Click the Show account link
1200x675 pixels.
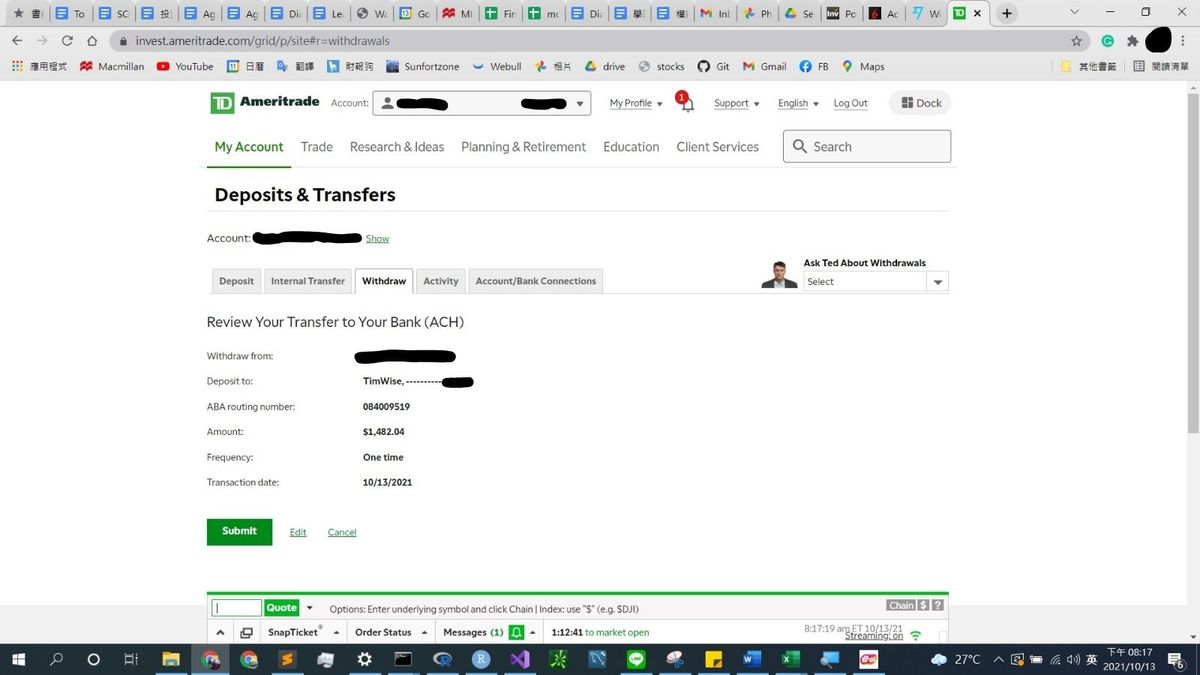pyautogui.click(x=377, y=238)
